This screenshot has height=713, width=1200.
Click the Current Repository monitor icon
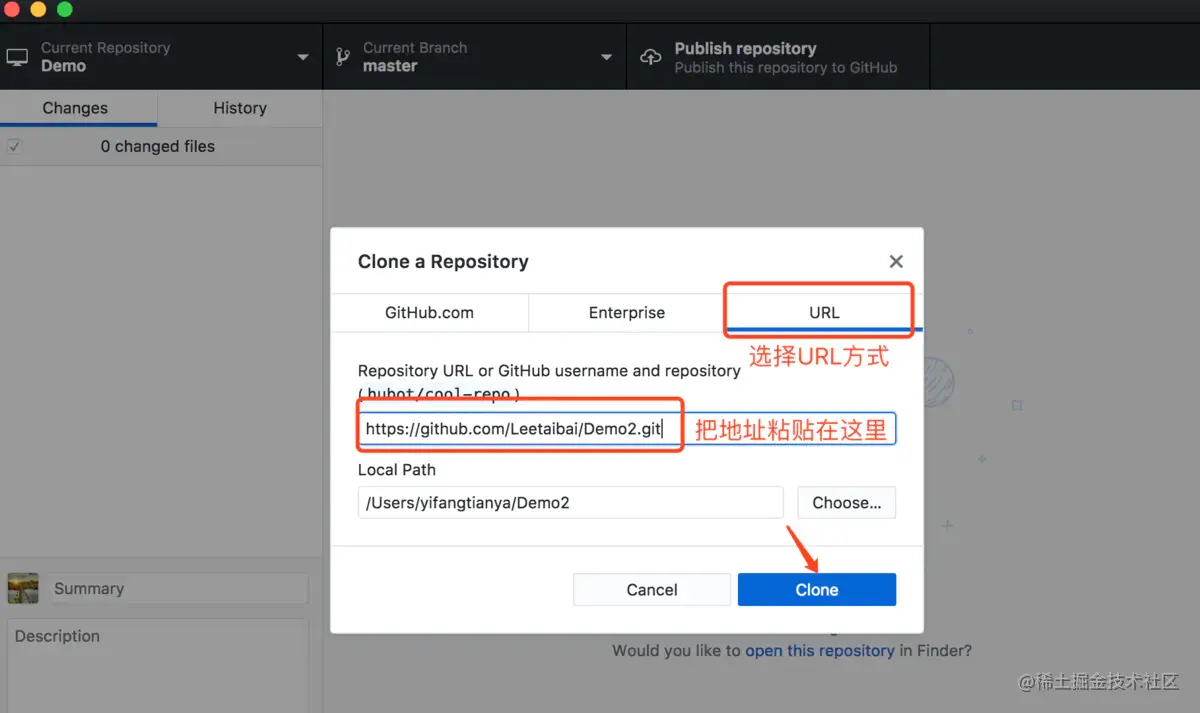(x=17, y=57)
